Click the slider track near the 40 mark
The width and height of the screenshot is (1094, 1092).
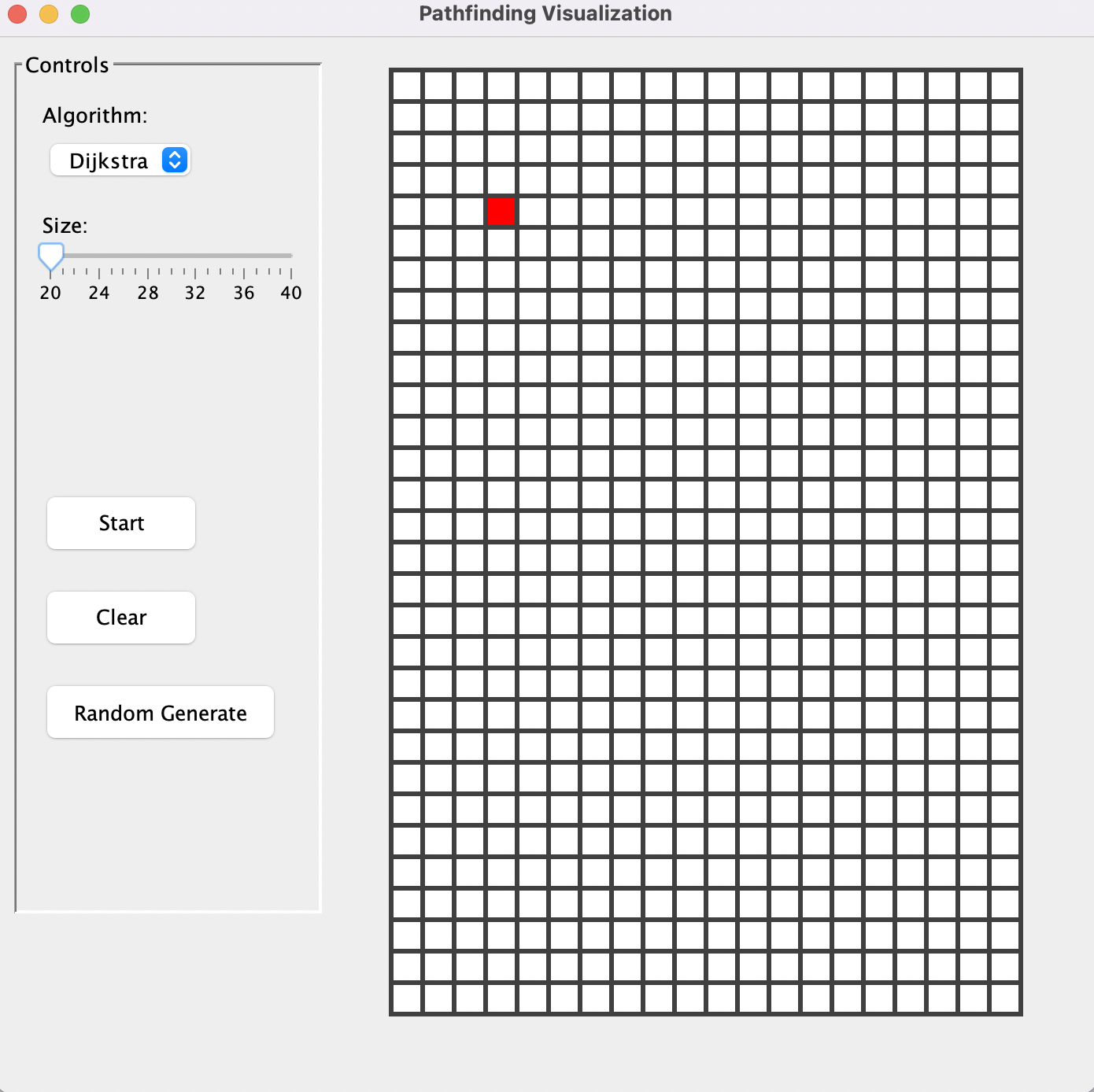290,255
